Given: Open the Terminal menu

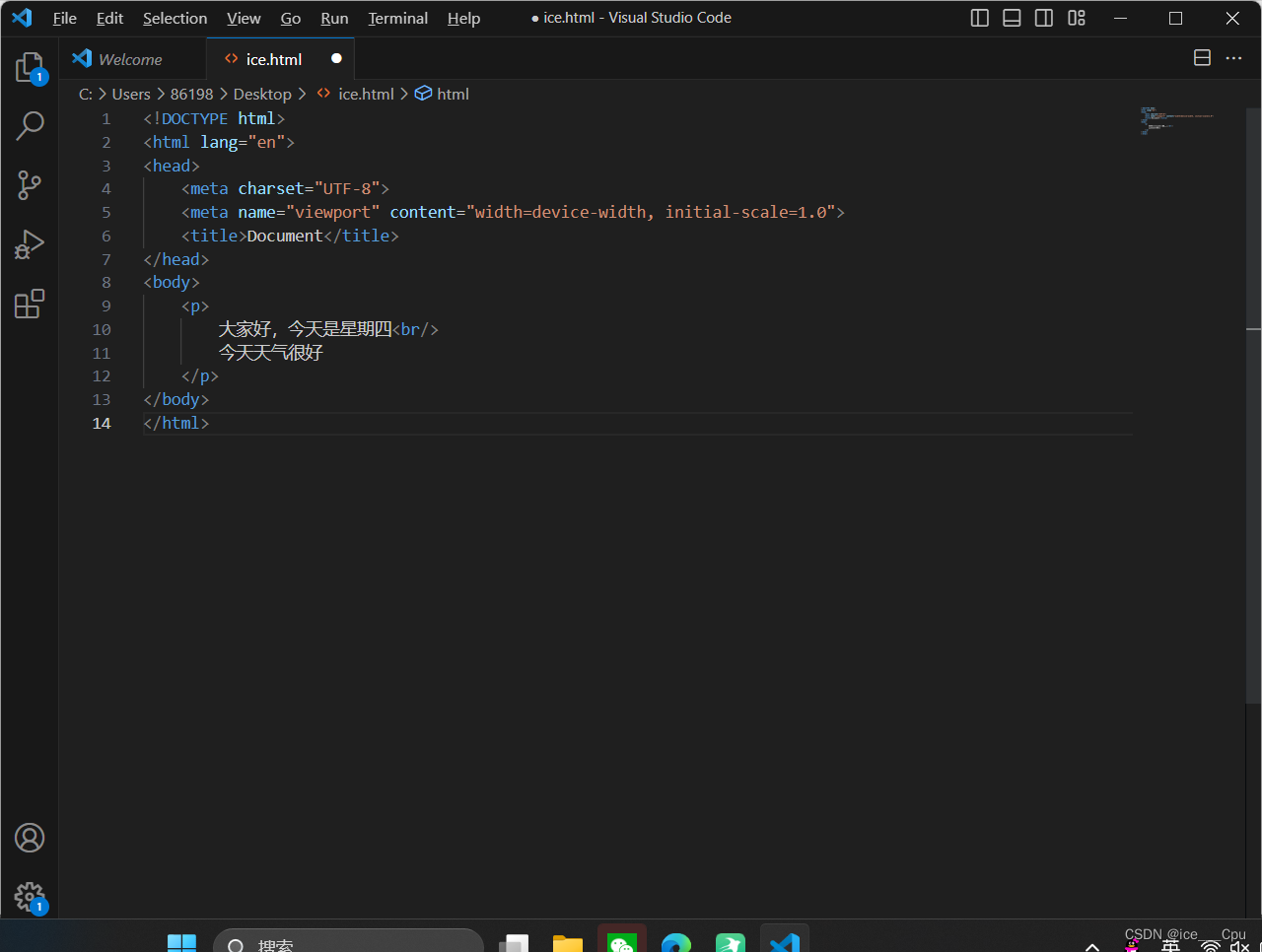Looking at the screenshot, I should coord(397,18).
